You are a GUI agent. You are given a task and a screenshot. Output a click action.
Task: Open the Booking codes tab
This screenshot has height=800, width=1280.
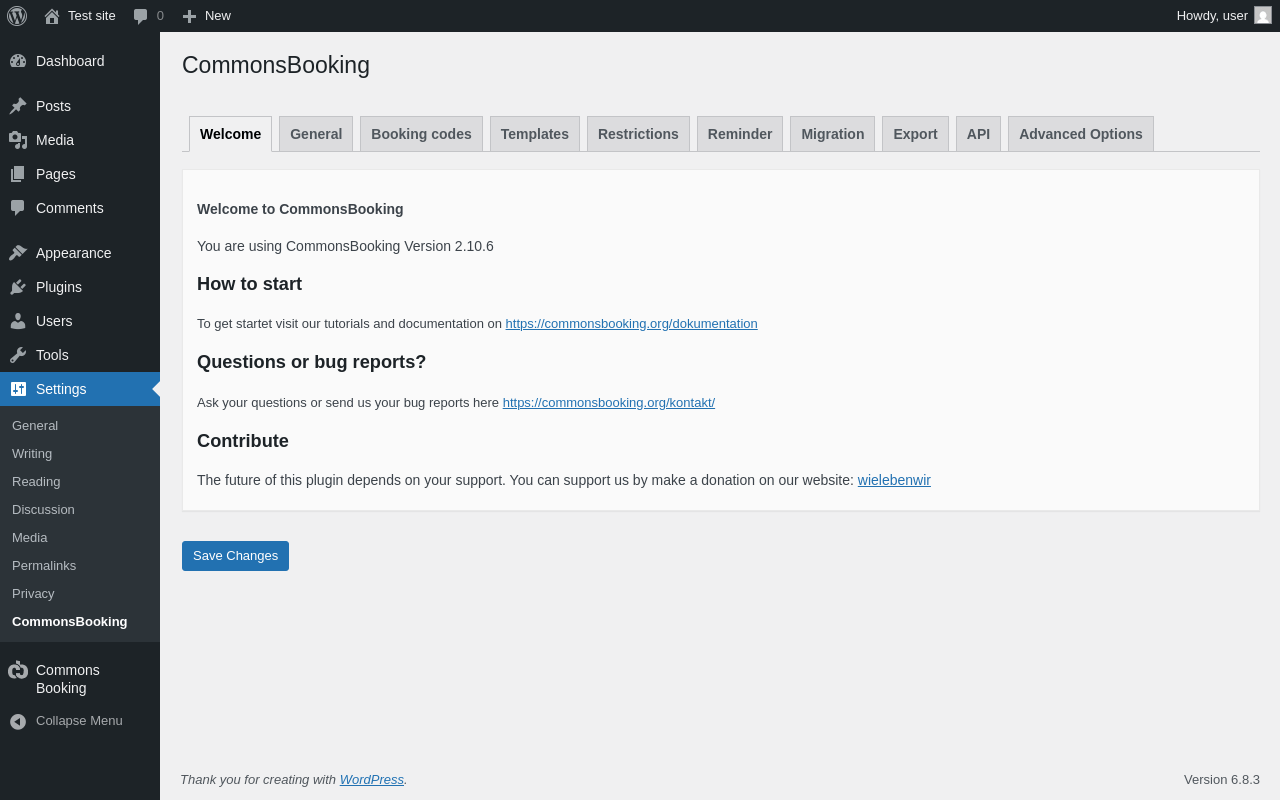coord(421,134)
